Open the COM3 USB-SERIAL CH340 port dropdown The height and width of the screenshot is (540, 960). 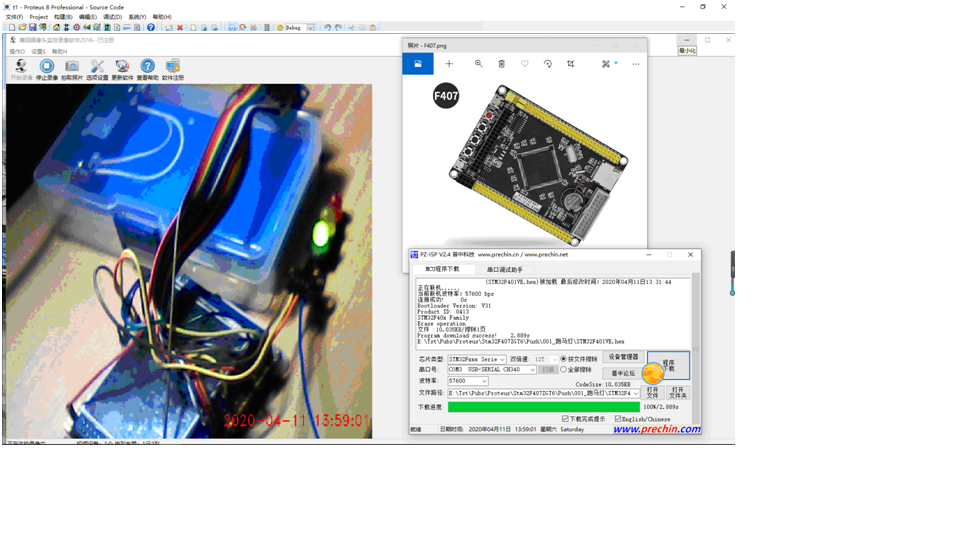[532, 370]
